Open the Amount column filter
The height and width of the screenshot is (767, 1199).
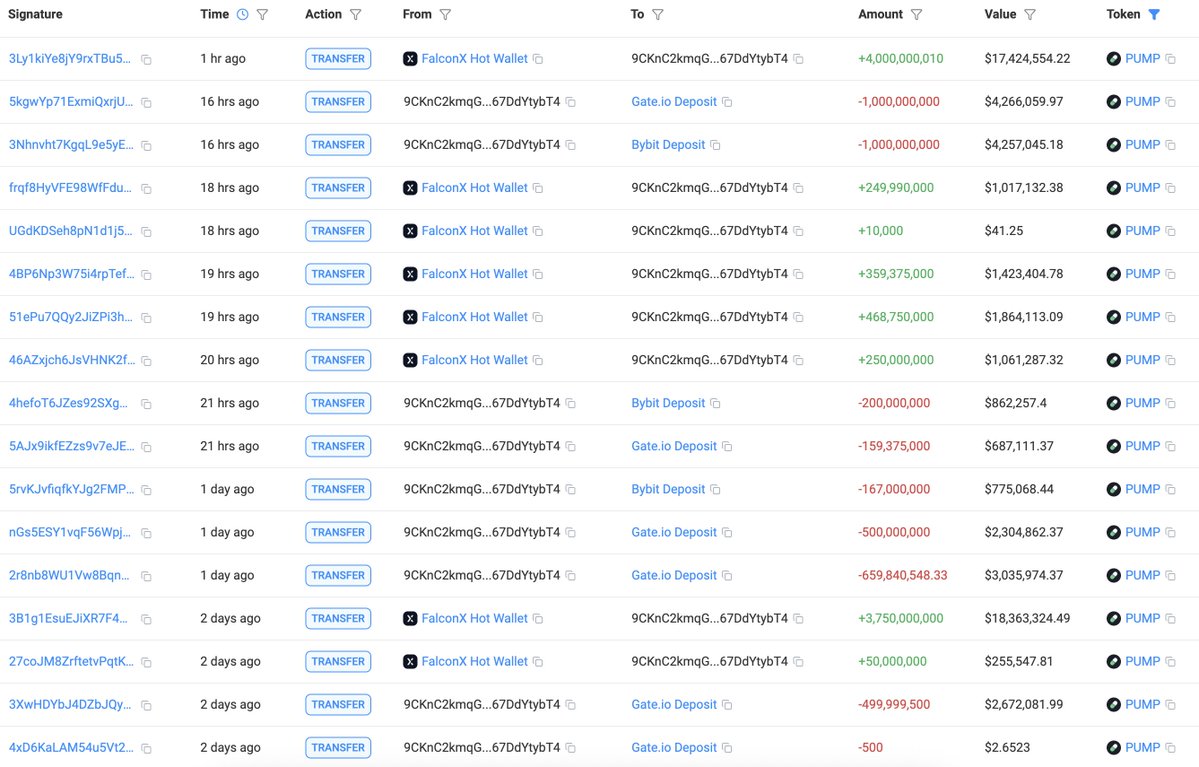tap(916, 15)
